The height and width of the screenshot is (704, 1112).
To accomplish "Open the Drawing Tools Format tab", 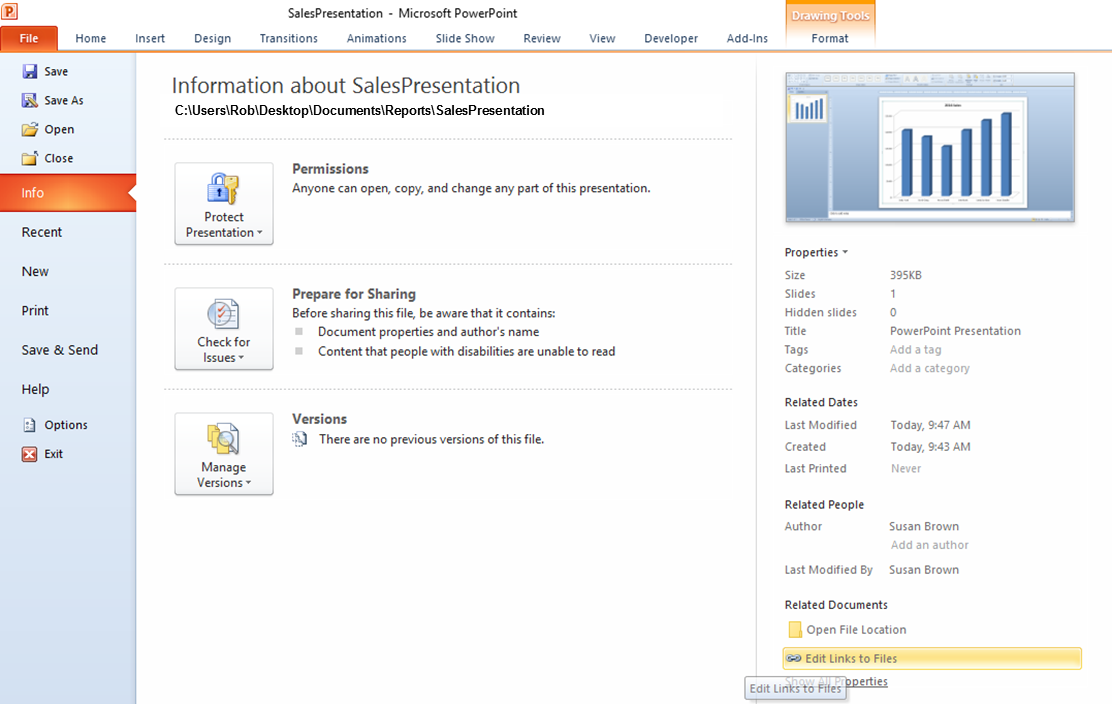I will click(830, 38).
